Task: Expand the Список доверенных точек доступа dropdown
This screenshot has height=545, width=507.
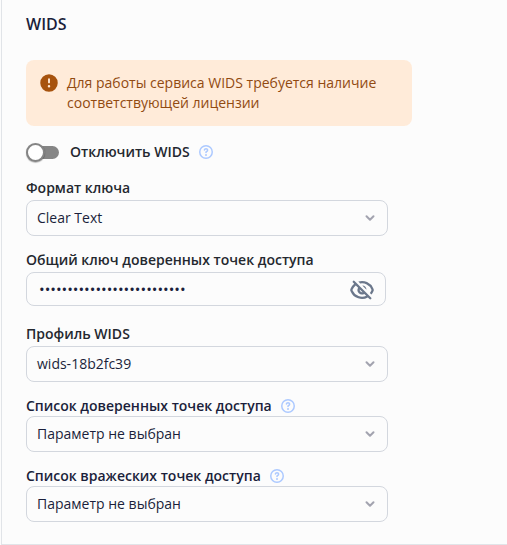Action: click(207, 434)
